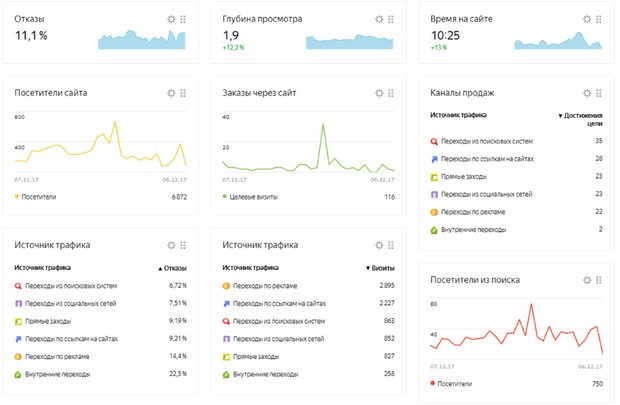Click drag handle of Посетители из поиска widget
This screenshot has height=405, width=620.
(599, 280)
